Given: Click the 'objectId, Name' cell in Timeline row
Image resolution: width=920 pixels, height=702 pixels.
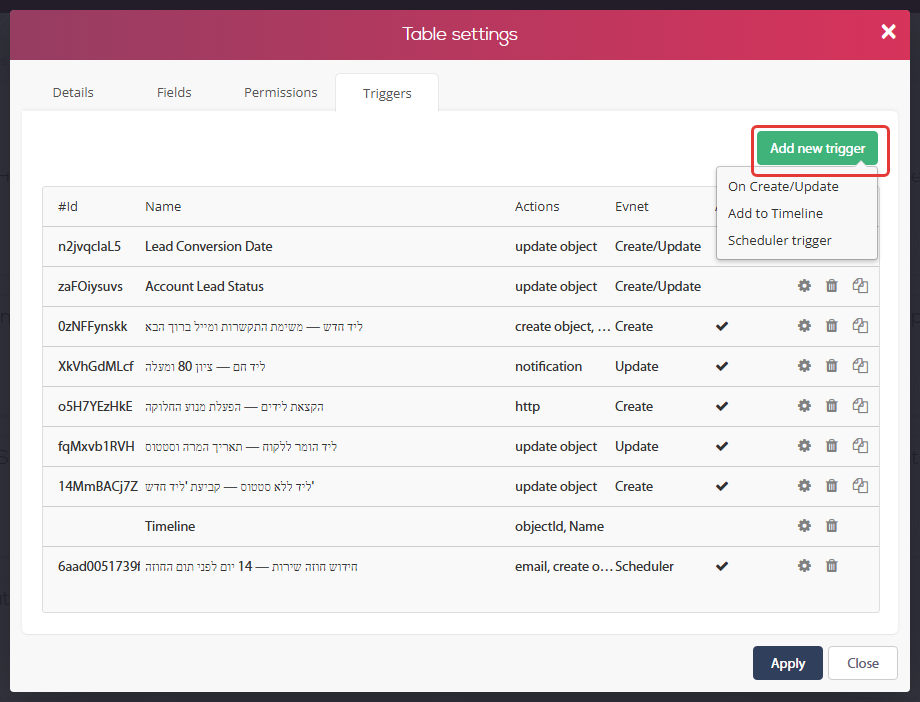Looking at the screenshot, I should click(559, 526).
